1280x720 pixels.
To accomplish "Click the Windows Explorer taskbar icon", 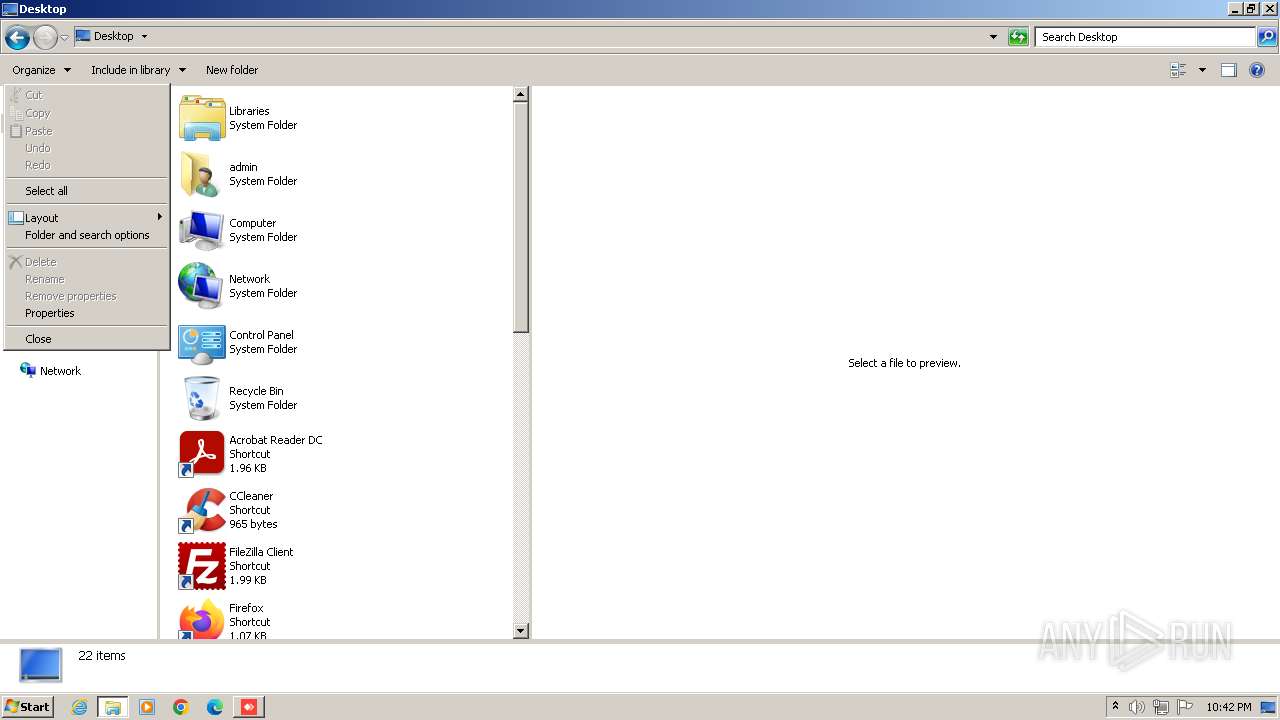I will click(112, 707).
